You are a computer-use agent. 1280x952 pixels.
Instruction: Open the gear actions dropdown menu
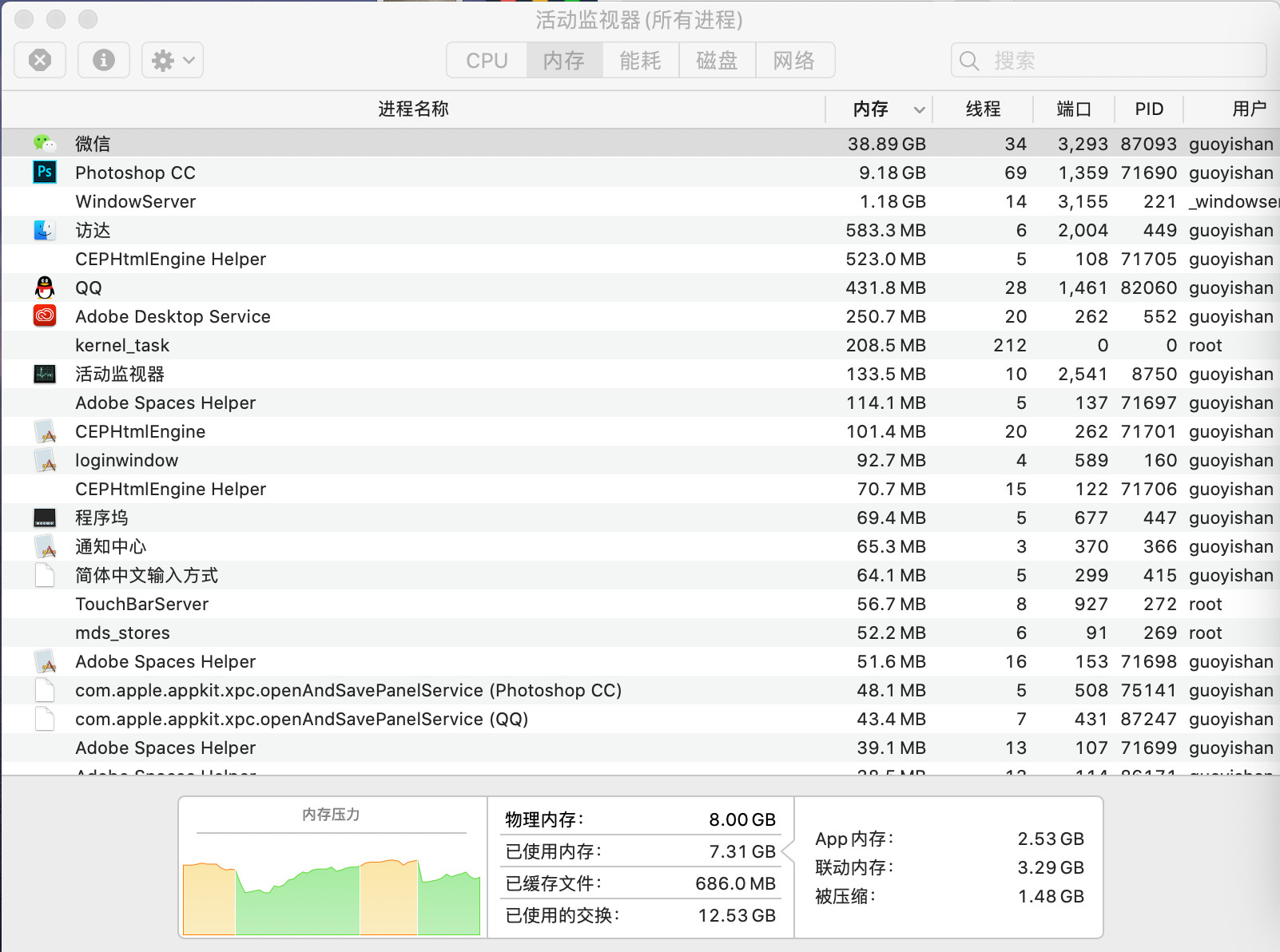(x=173, y=60)
